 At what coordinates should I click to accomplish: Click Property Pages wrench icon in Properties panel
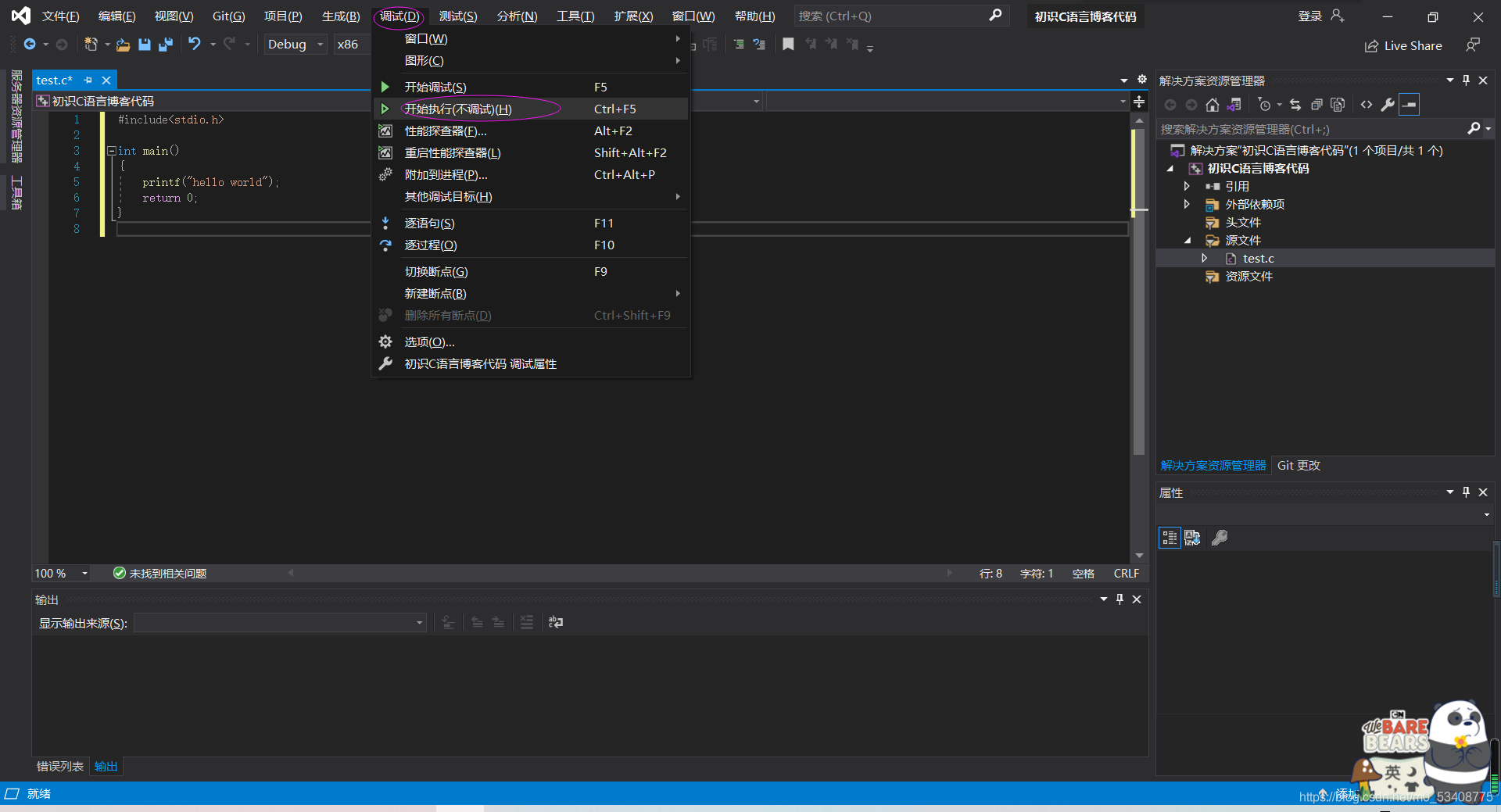click(1220, 538)
